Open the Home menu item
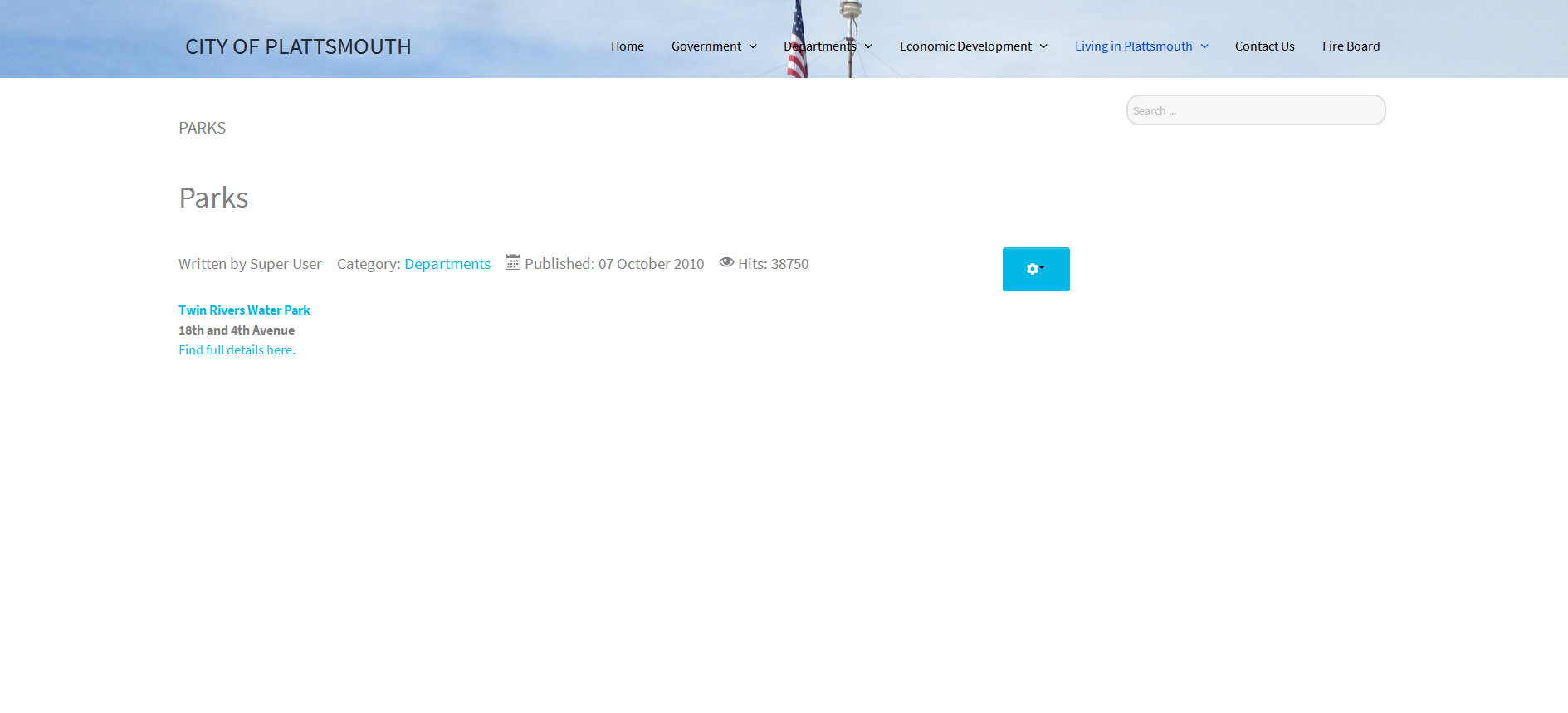Image resolution: width=1568 pixels, height=713 pixels. point(627,46)
